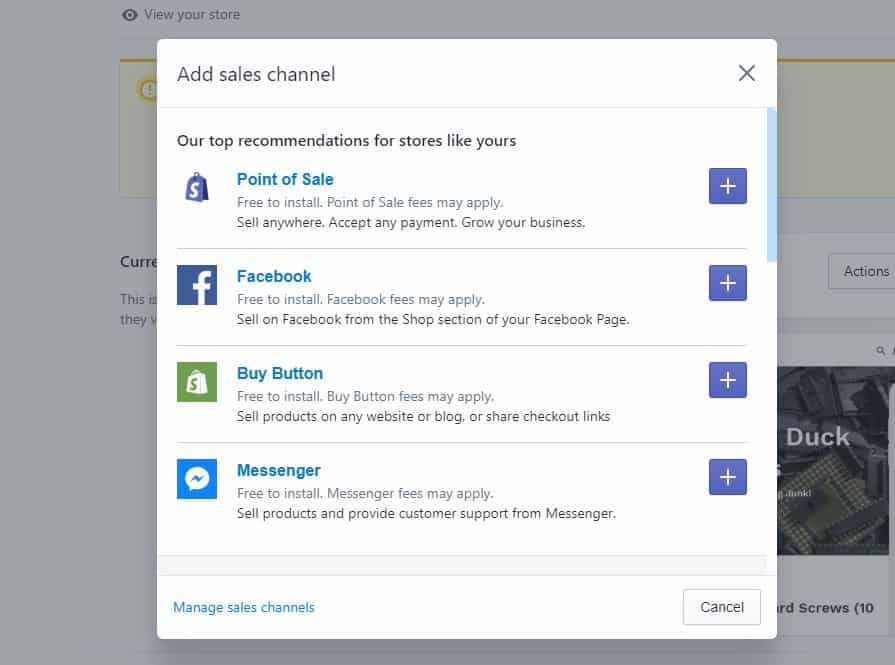Open Manage sales channels link
Screen dimensions: 895x665
click(244, 607)
